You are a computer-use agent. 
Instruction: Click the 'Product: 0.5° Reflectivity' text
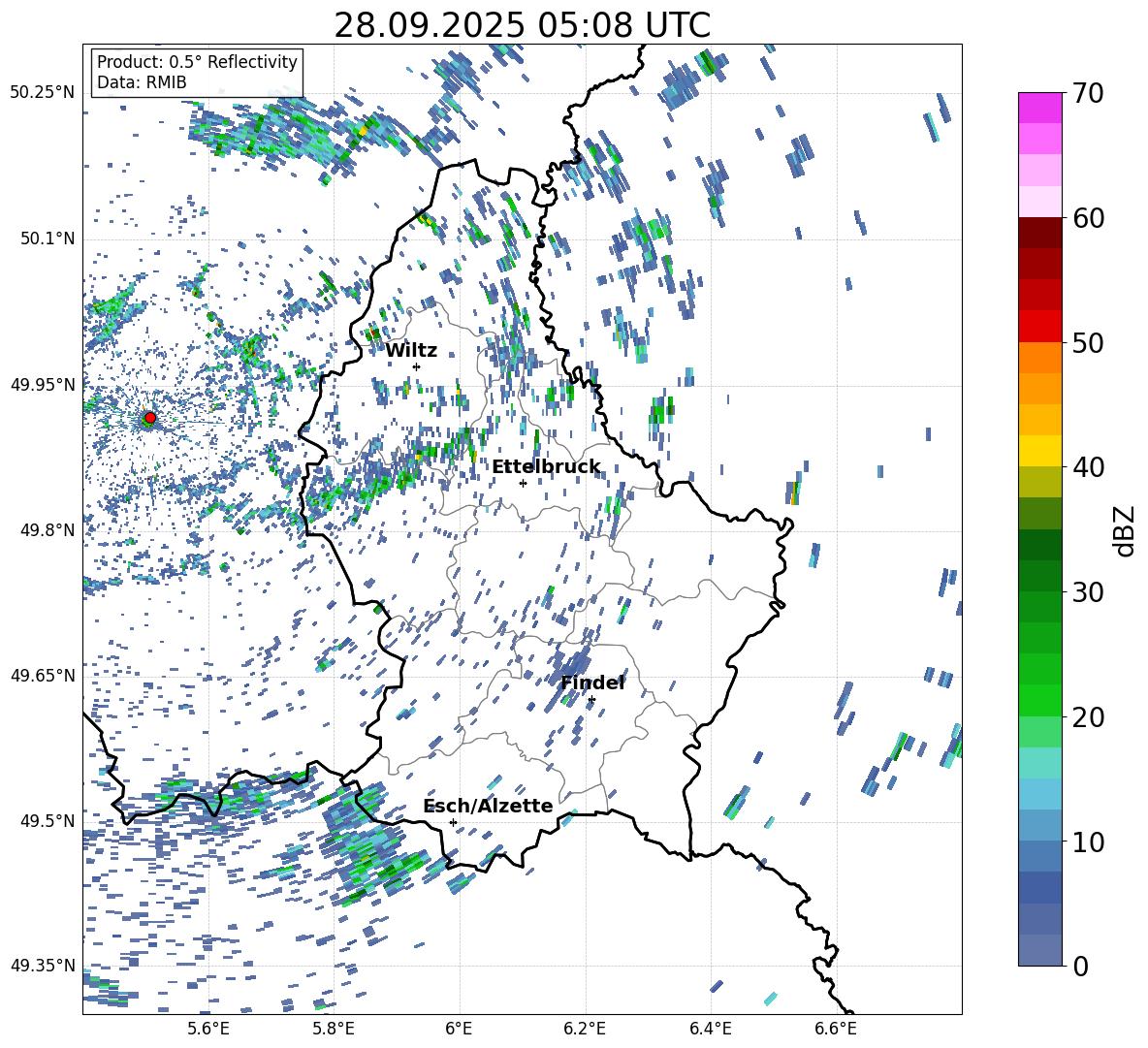(197, 61)
